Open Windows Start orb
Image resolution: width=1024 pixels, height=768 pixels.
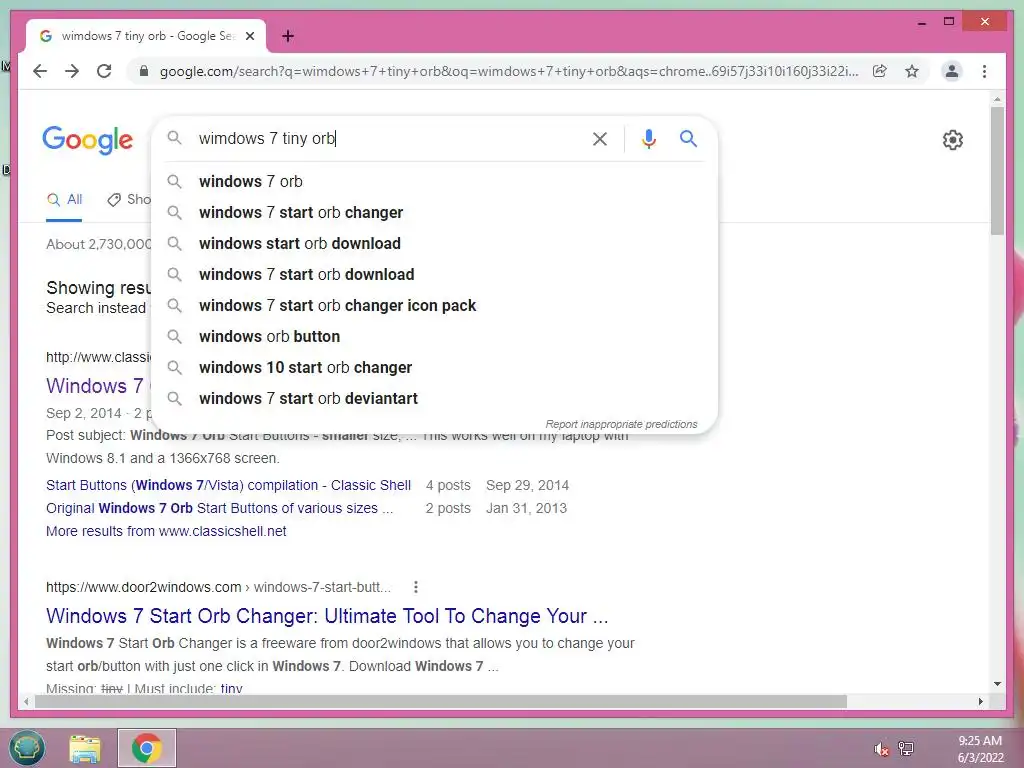[x=26, y=748]
